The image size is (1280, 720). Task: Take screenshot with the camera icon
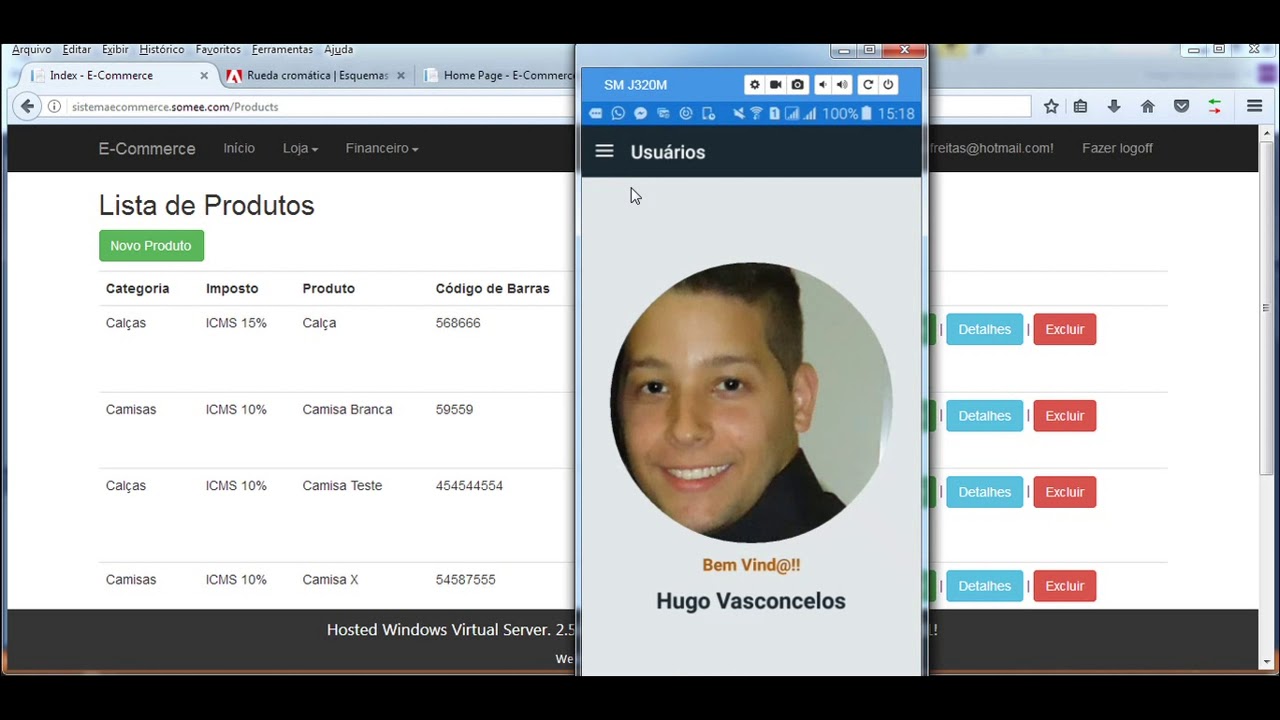pyautogui.click(x=797, y=85)
